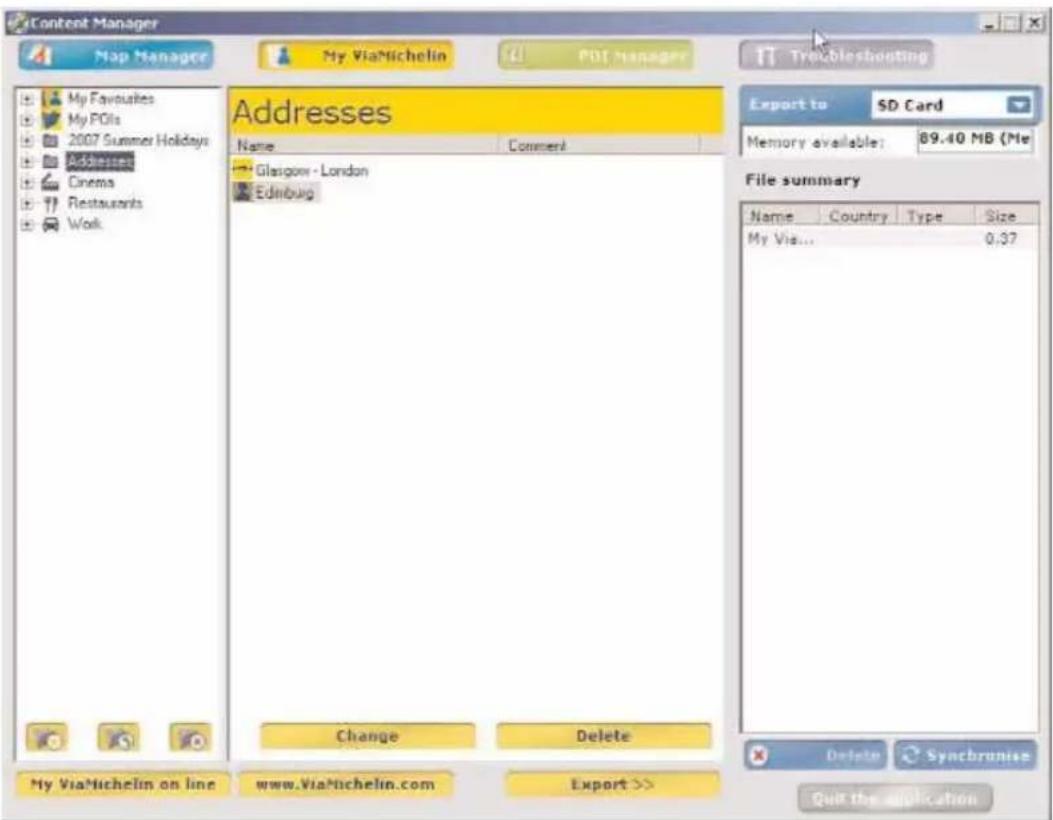This screenshot has height=820, width=1053.
Task: Click the Export >> button
Action: click(x=612, y=784)
